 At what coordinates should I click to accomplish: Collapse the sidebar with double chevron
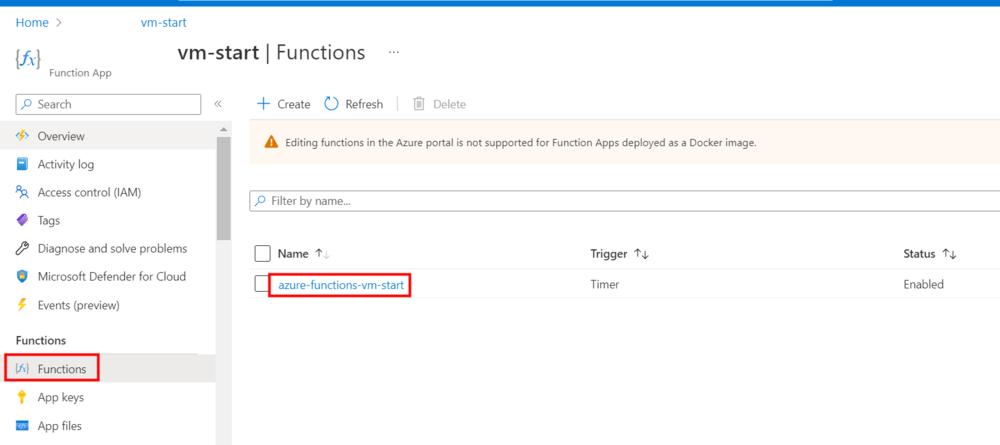[x=217, y=104]
